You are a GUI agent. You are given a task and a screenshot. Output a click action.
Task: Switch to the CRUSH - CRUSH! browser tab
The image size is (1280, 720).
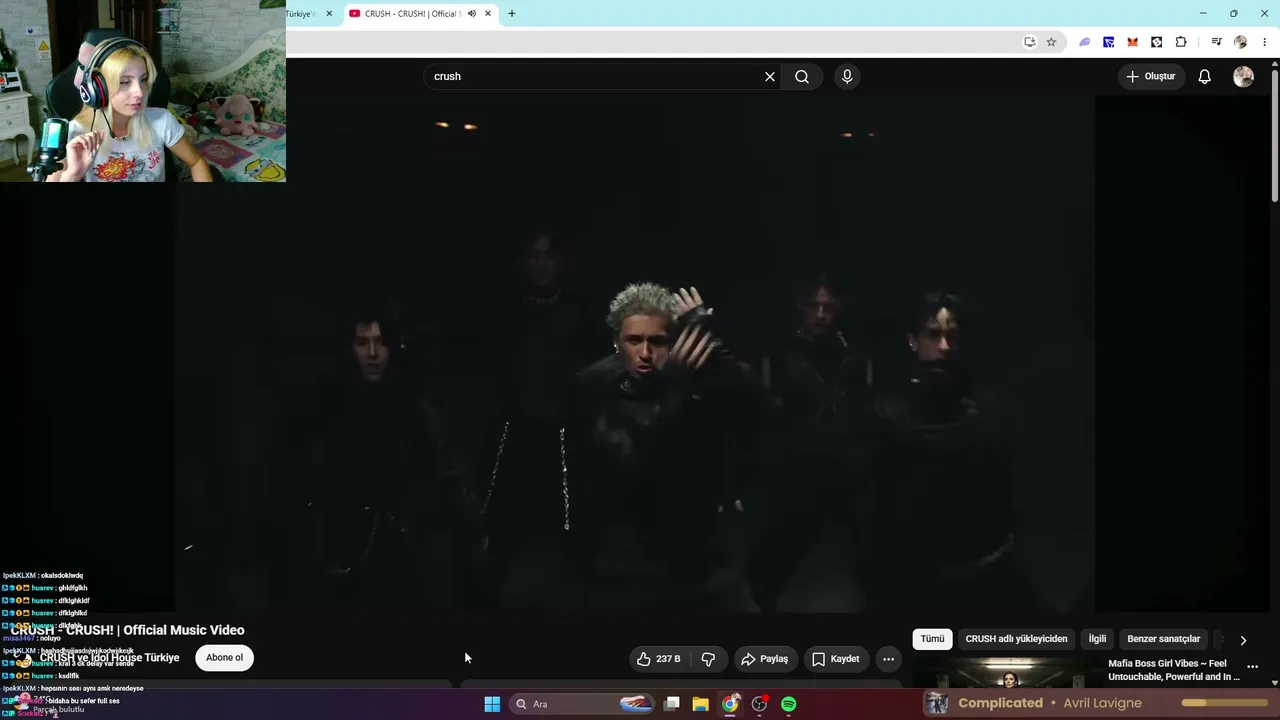(412, 14)
